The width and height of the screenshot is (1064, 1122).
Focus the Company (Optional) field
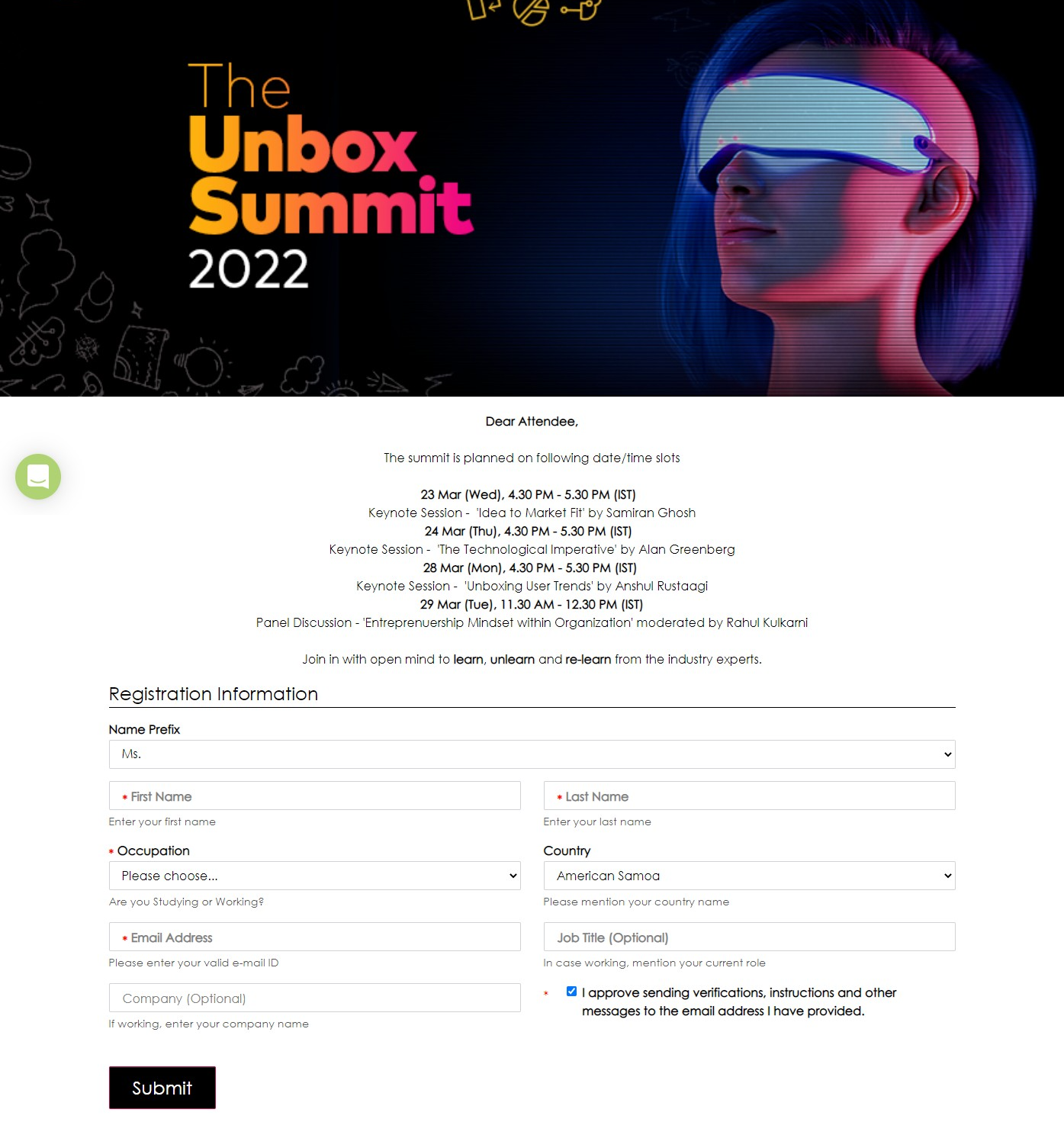[x=315, y=998]
